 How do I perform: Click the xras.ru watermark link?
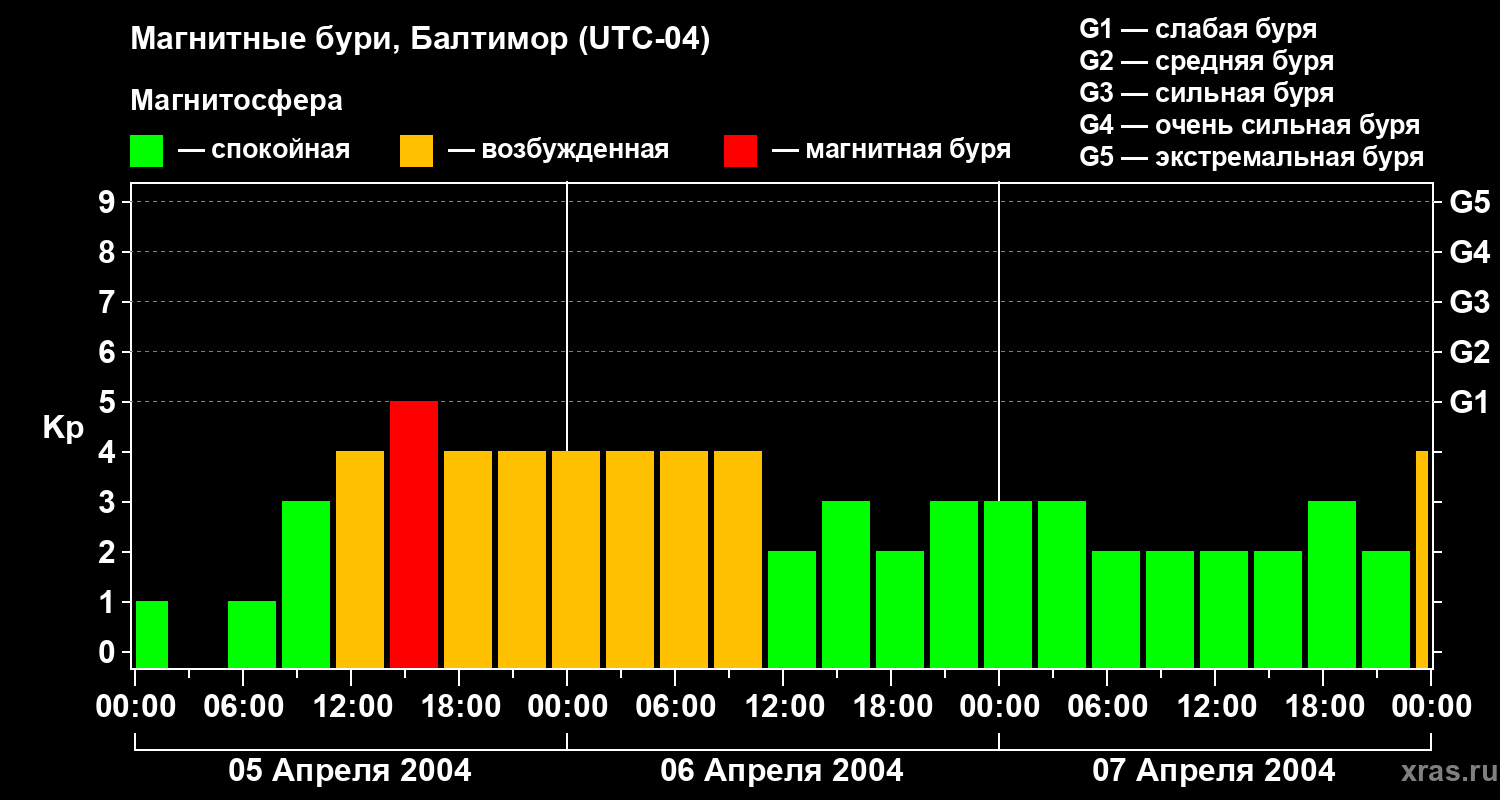click(1444, 771)
